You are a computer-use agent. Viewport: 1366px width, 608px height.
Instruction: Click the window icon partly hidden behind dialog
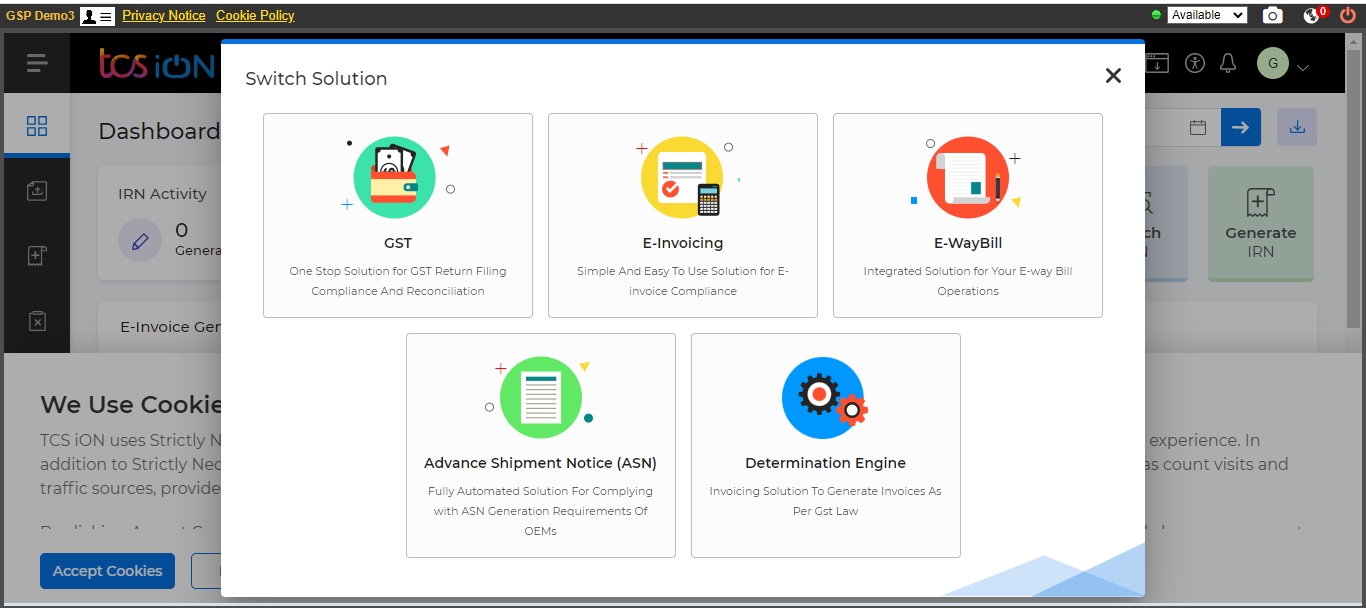pos(1157,62)
